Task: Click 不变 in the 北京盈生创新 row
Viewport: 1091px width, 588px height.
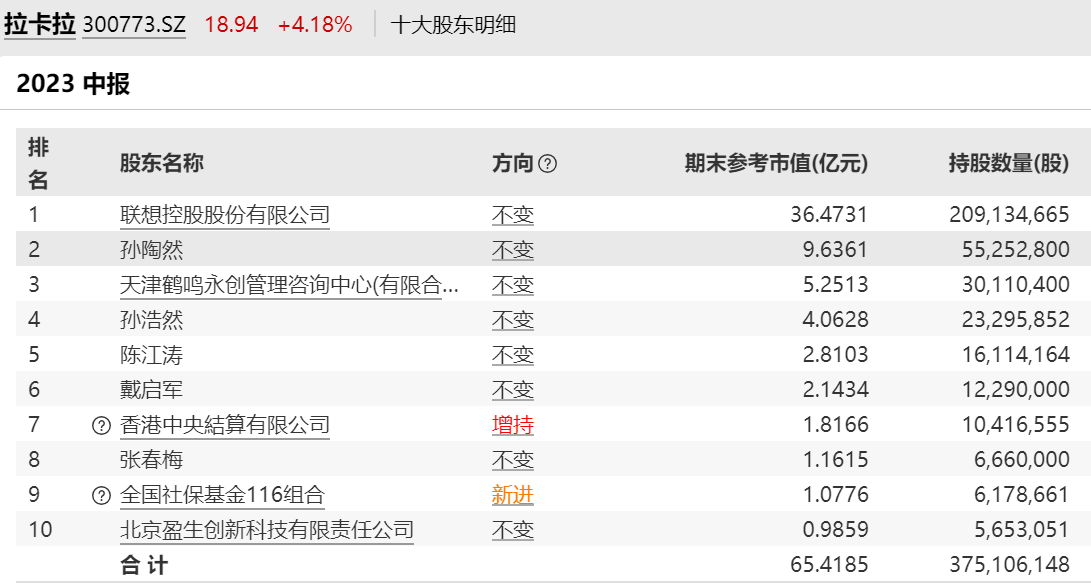Action: (x=513, y=530)
